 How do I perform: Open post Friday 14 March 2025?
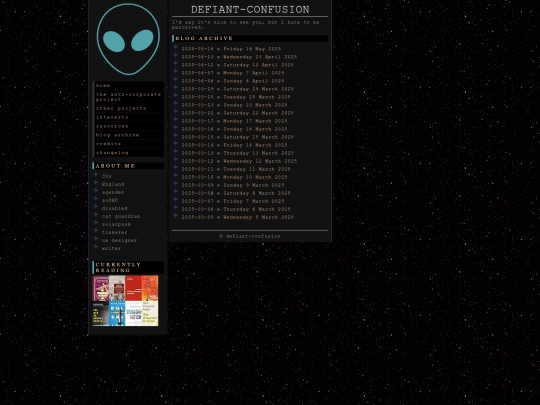[x=234, y=145]
